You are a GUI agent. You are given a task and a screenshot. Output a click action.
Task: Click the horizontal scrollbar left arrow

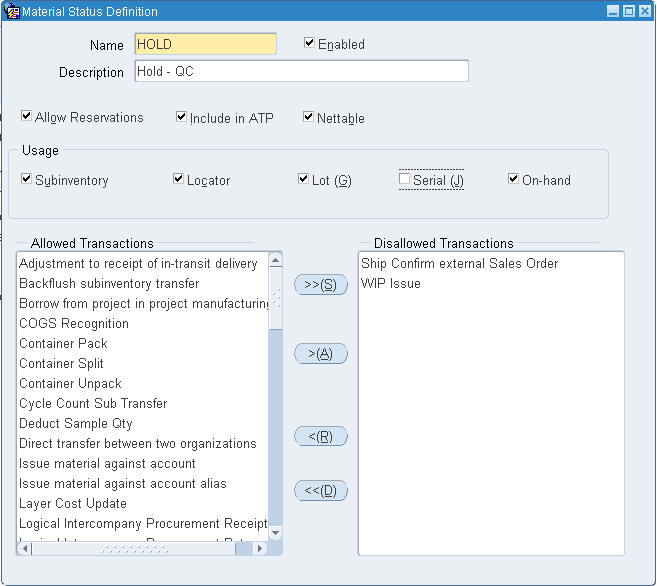pos(24,548)
